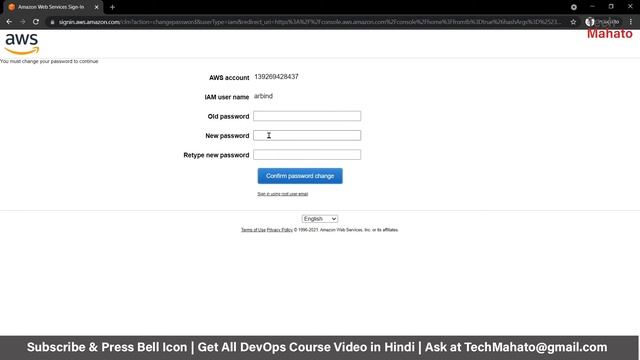Click Confirm password change button
This screenshot has height=360, width=640.
pos(300,176)
